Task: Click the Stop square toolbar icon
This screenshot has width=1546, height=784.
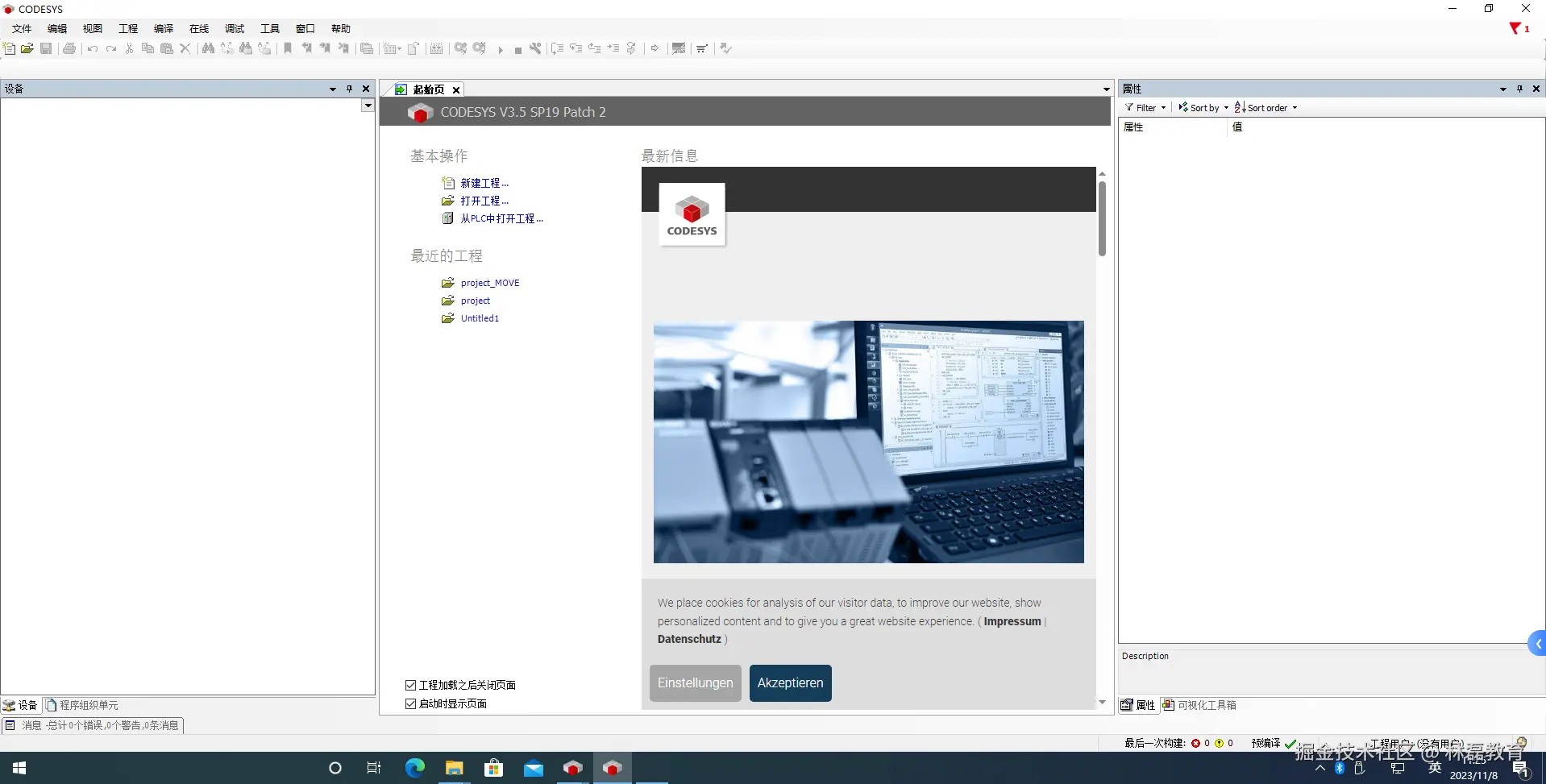Action: (x=517, y=49)
